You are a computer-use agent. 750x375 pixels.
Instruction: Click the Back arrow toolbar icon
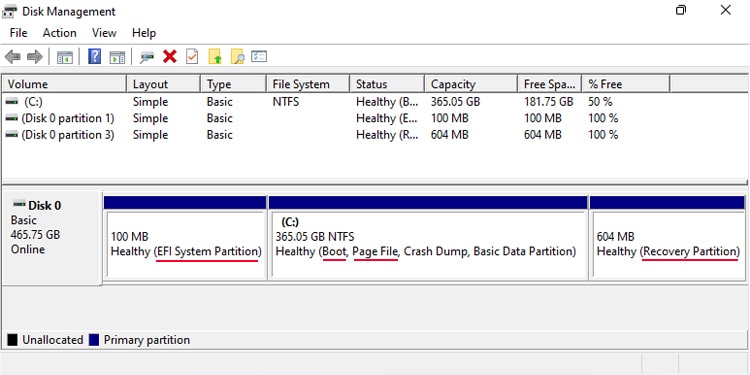(x=12, y=57)
